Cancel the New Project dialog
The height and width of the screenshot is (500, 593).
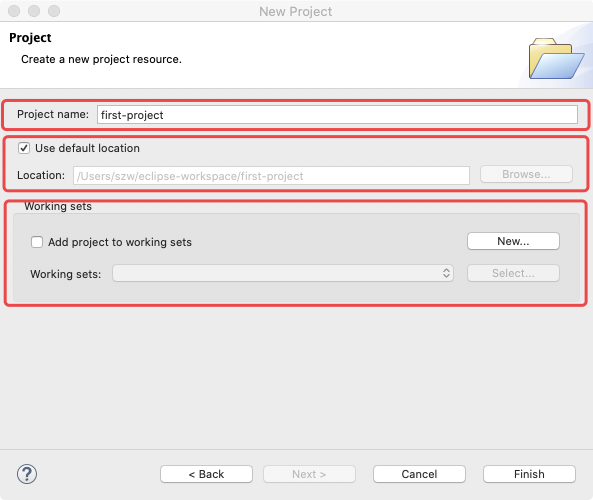coord(419,474)
